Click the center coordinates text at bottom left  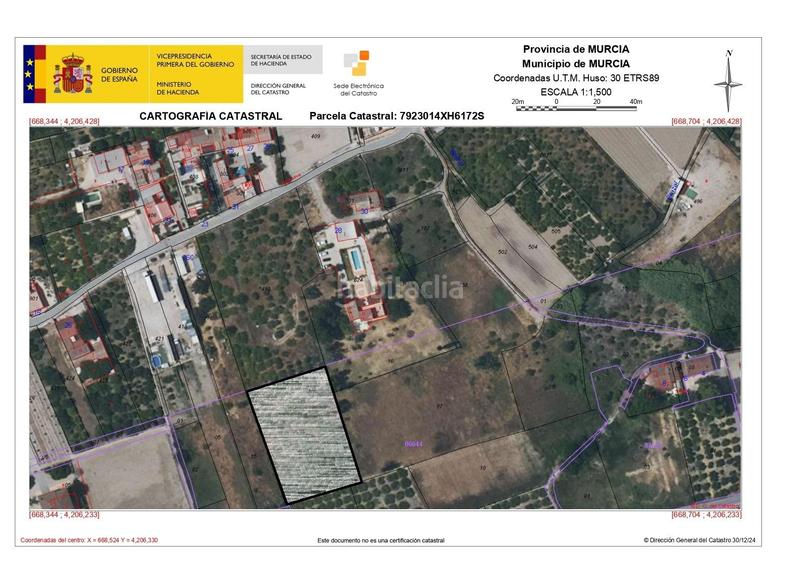[x=88, y=540]
